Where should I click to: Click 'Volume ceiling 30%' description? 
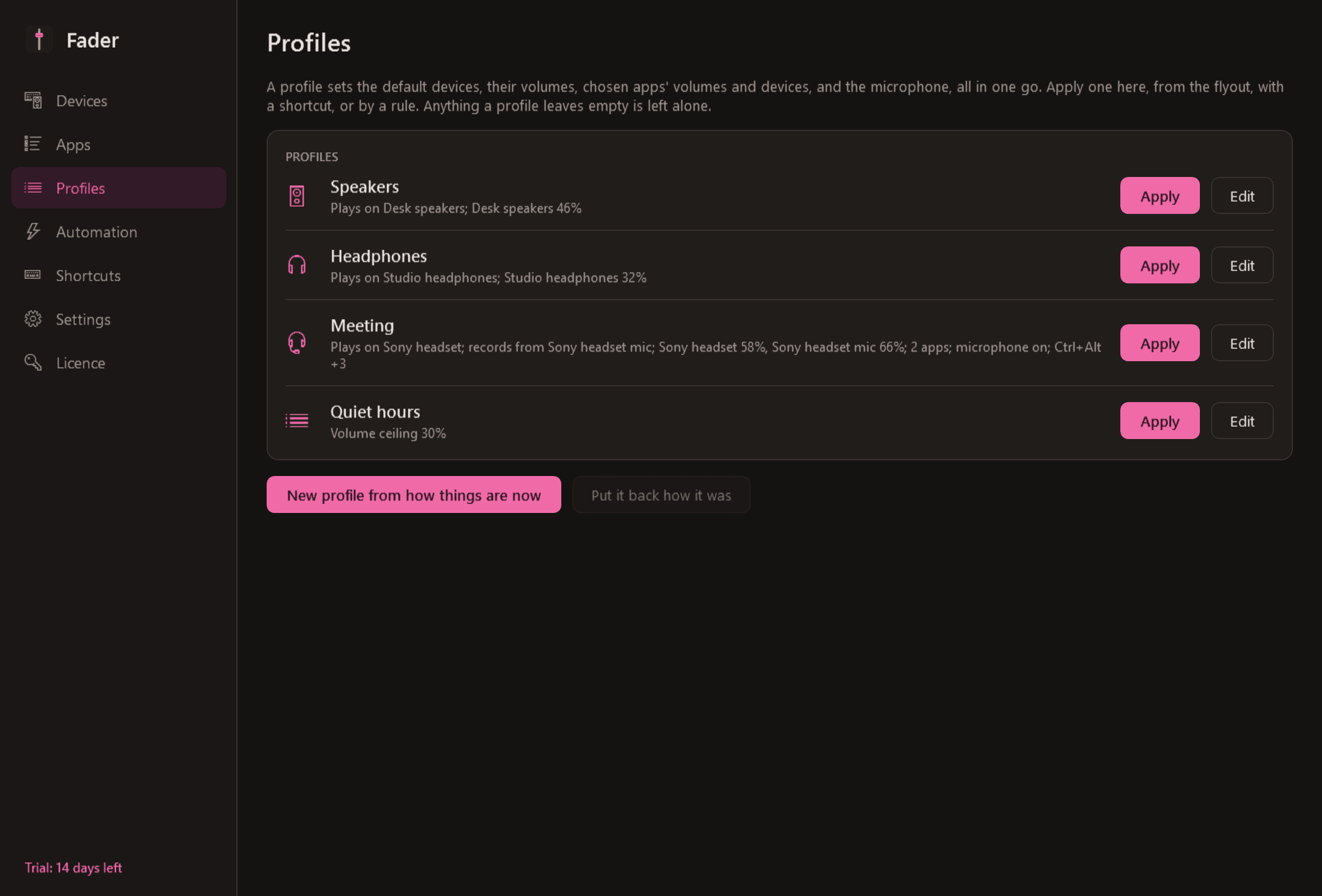point(388,433)
